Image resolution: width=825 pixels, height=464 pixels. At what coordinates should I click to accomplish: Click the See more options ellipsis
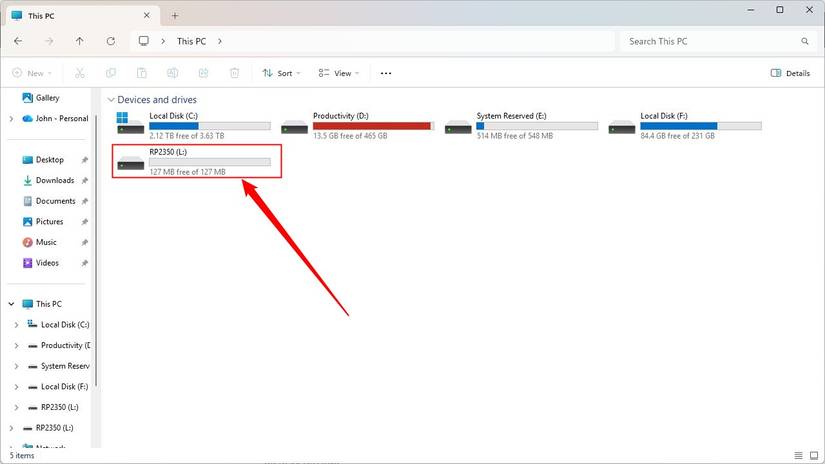[x=386, y=73]
